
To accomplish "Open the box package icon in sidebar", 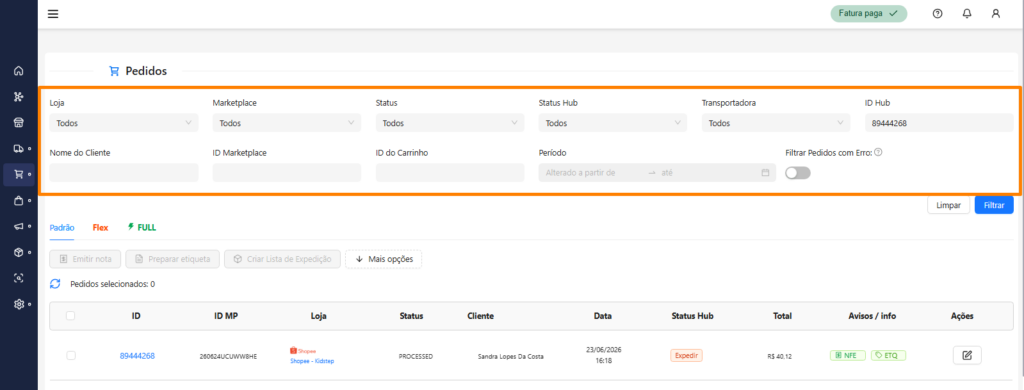I will tap(18, 252).
